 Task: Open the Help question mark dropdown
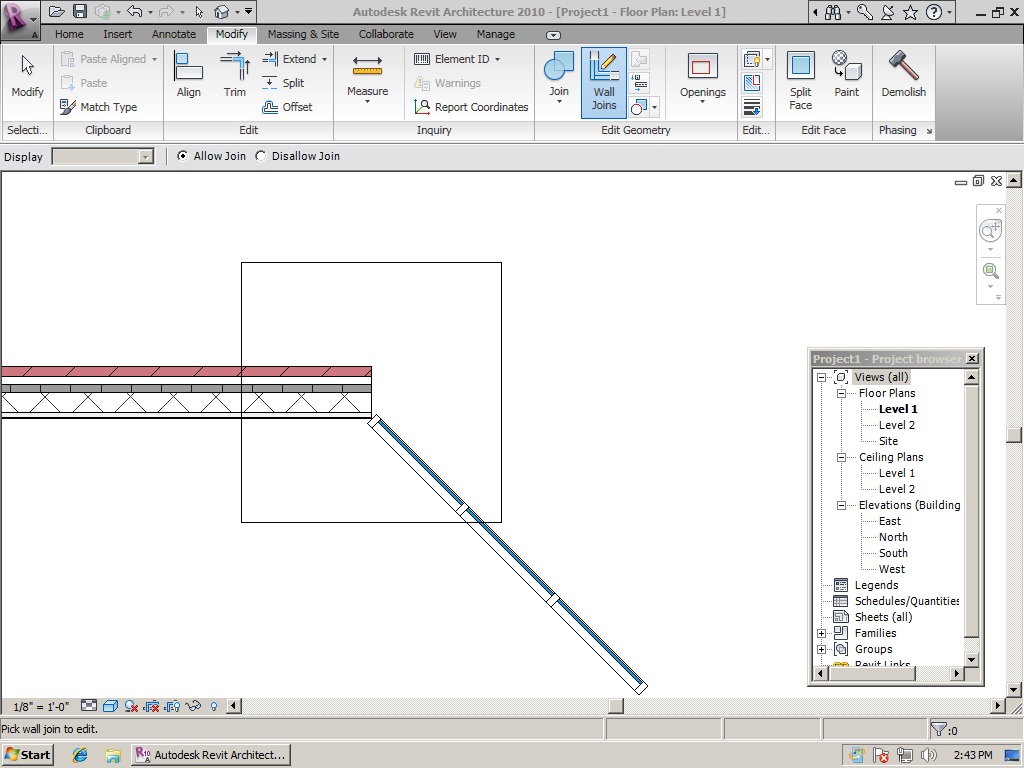[x=950, y=12]
